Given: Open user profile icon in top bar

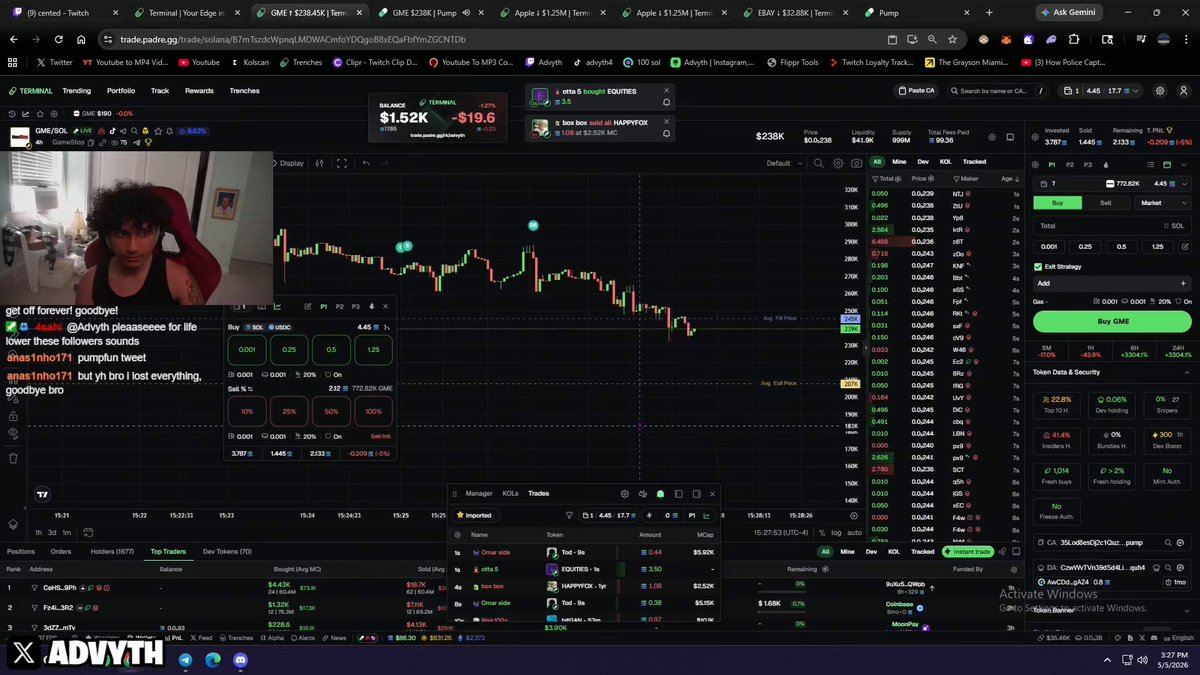Looking at the screenshot, I should pos(1183,91).
